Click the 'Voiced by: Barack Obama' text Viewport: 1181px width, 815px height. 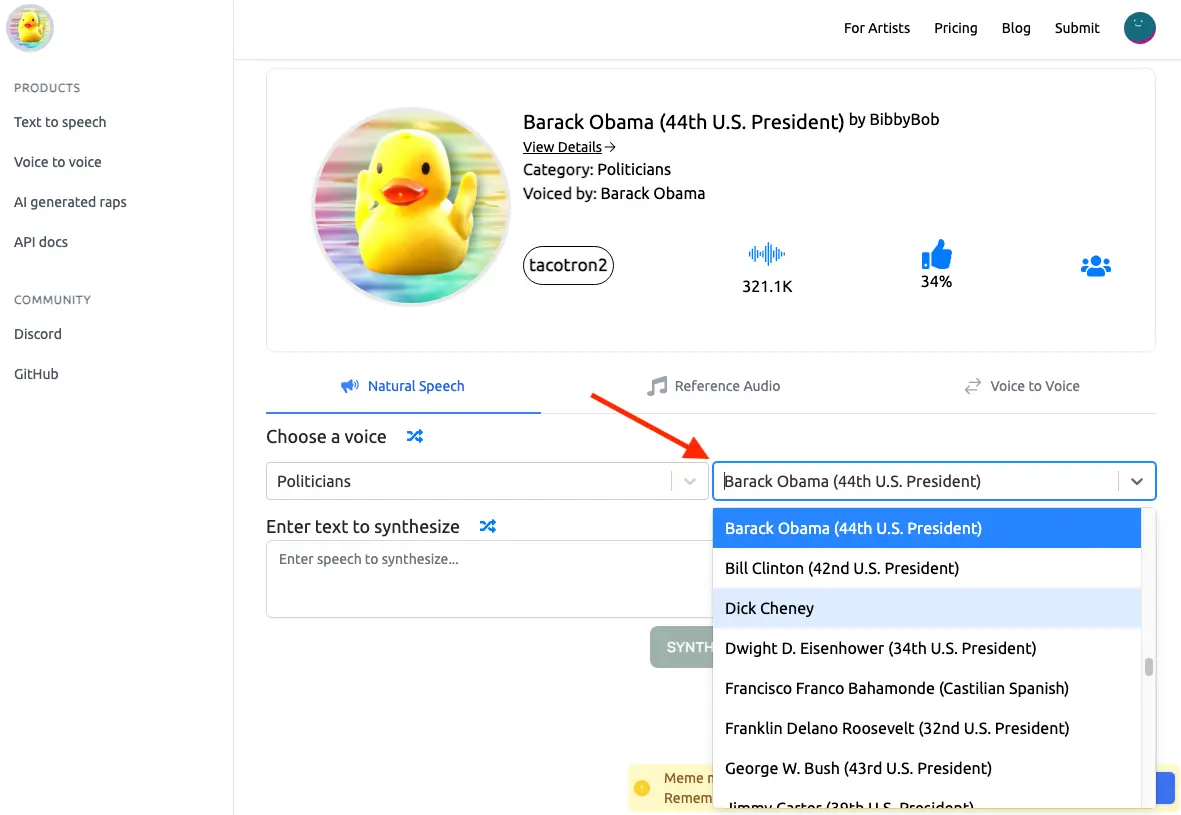[x=614, y=194]
